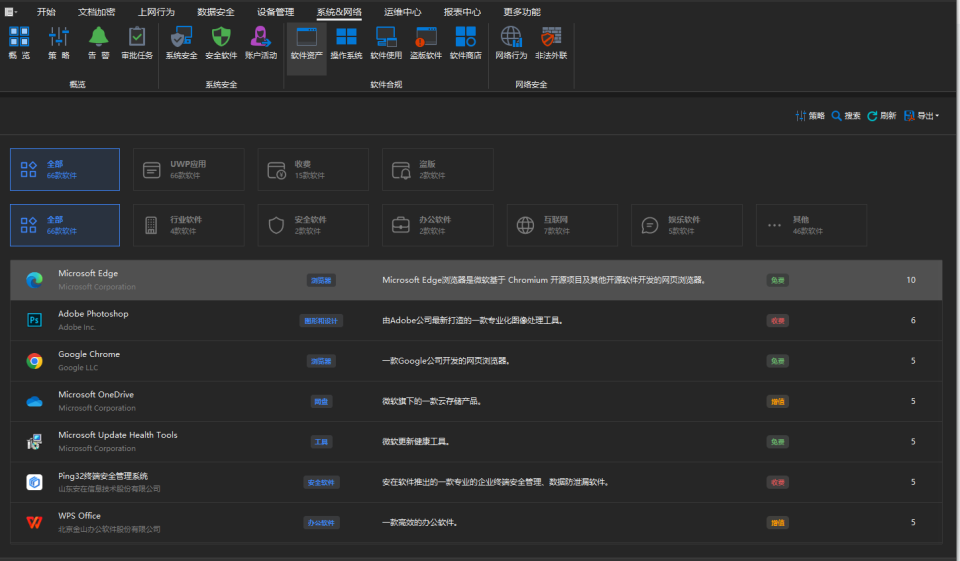960x561 pixels.
Task: Click the 刷新 refresh button
Action: pyautogui.click(x=882, y=116)
